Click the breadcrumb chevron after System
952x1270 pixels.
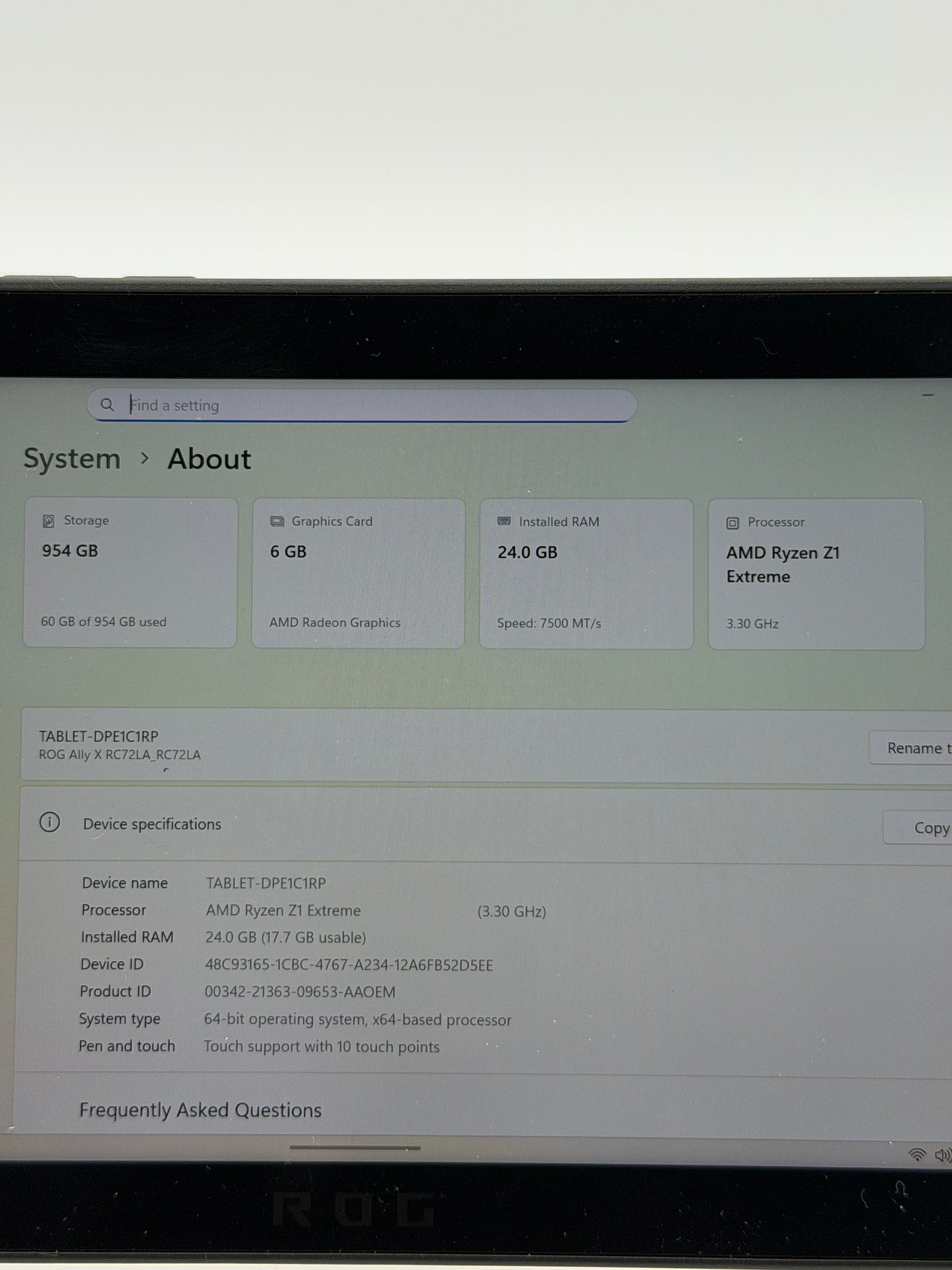[x=145, y=458]
